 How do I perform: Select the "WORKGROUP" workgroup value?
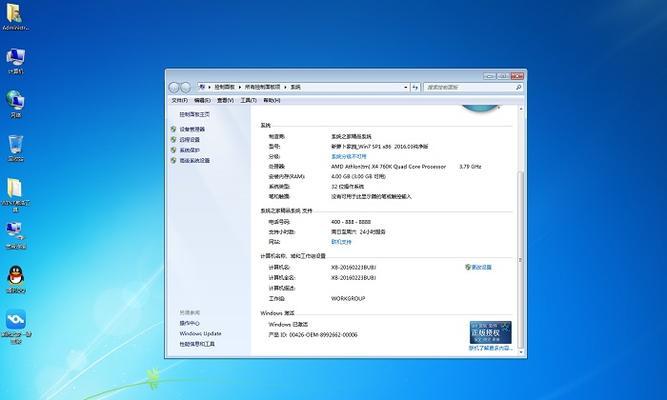pos(348,299)
